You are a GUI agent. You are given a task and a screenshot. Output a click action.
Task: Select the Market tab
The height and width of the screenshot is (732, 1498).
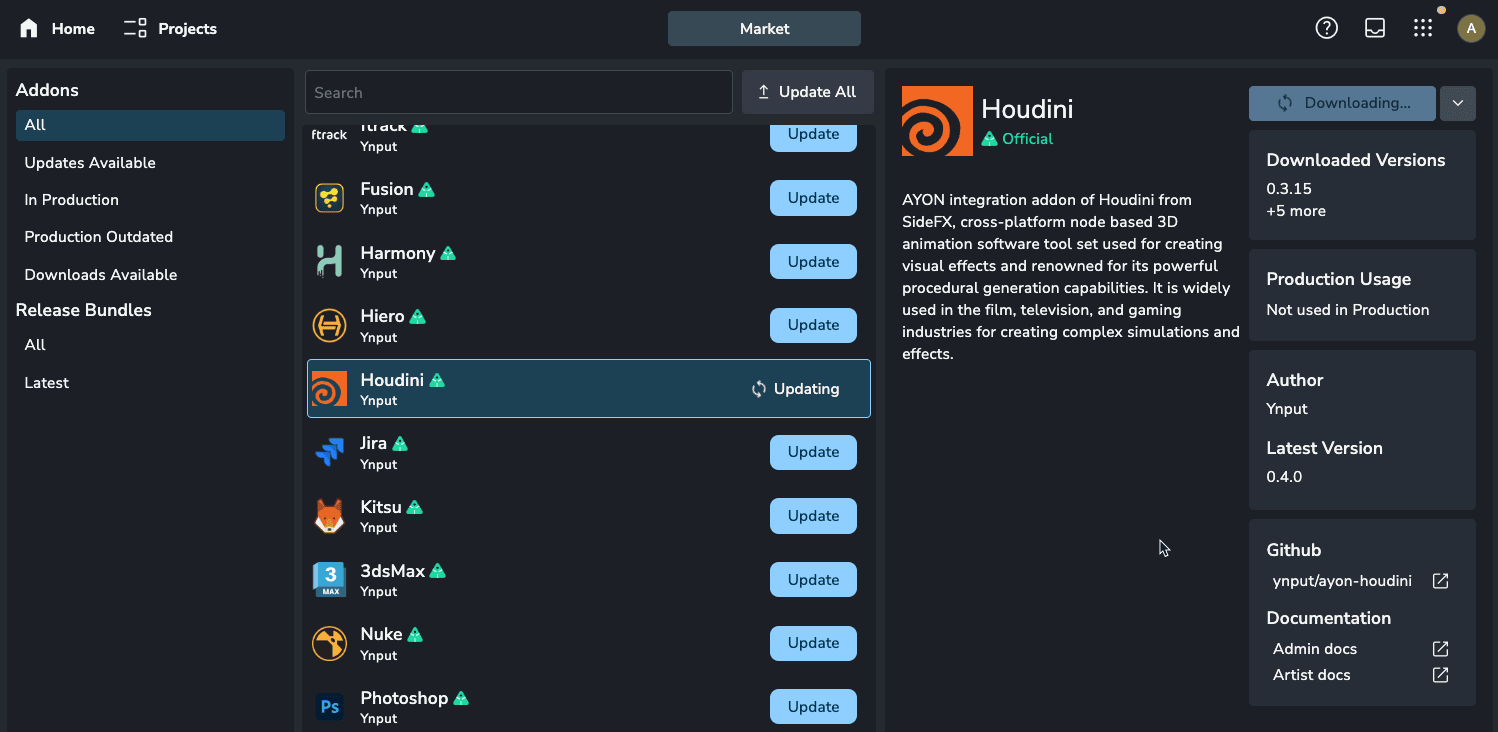tap(764, 29)
